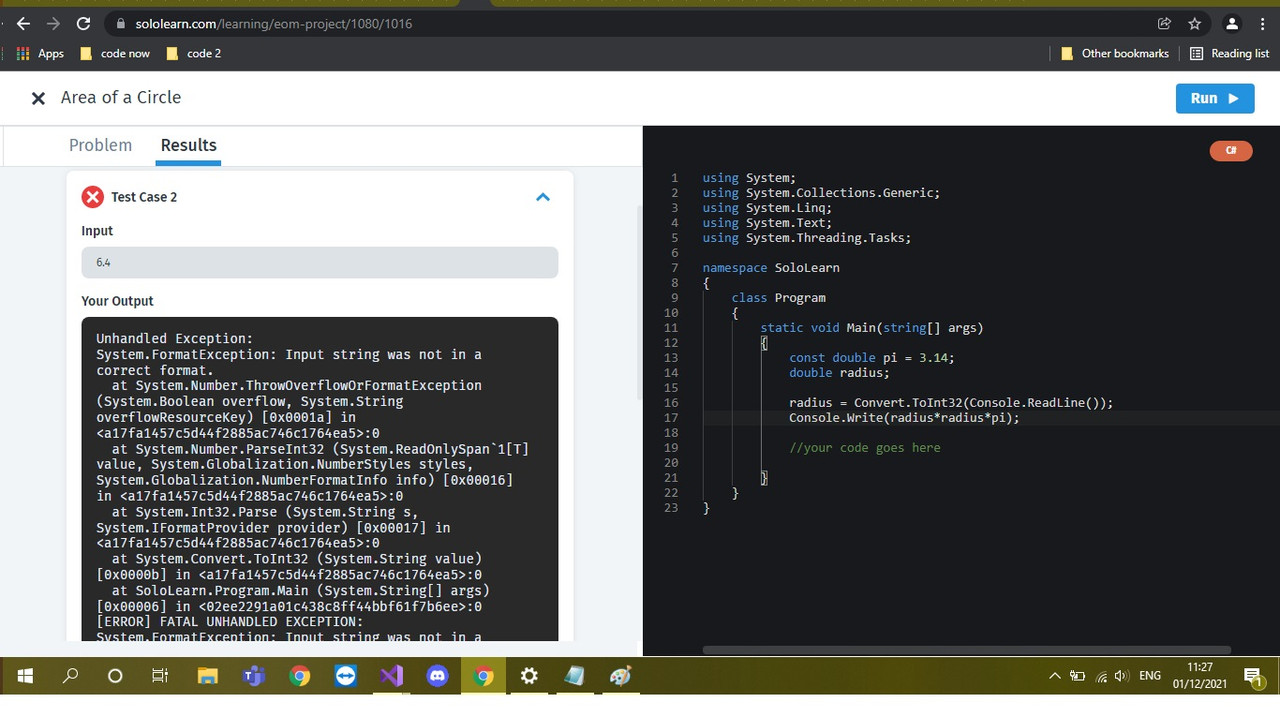Click the 'namespace SoloLearn' line
This screenshot has height=720, width=1280.
coord(770,268)
